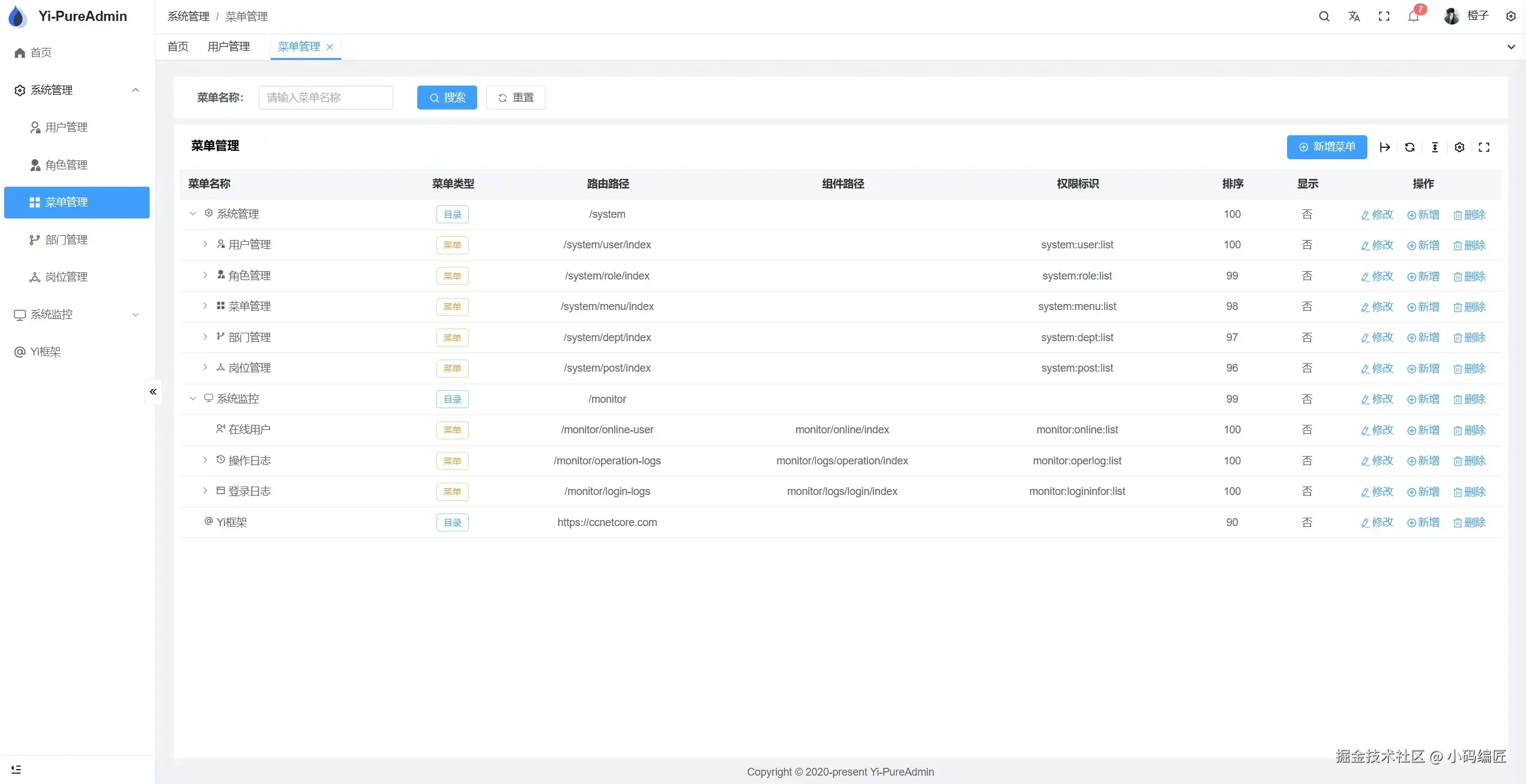Expand the 用户管理 row in table
The image size is (1526, 784).
pyautogui.click(x=205, y=244)
